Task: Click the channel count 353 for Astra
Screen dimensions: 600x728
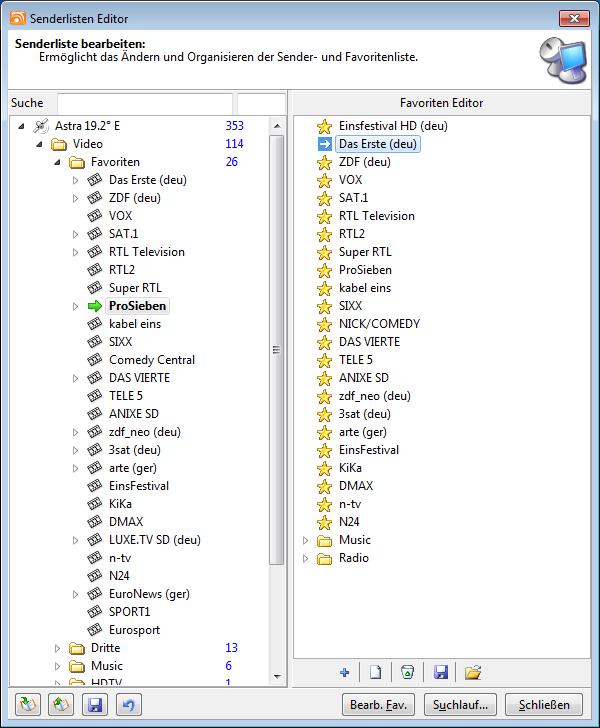Action: click(x=235, y=126)
